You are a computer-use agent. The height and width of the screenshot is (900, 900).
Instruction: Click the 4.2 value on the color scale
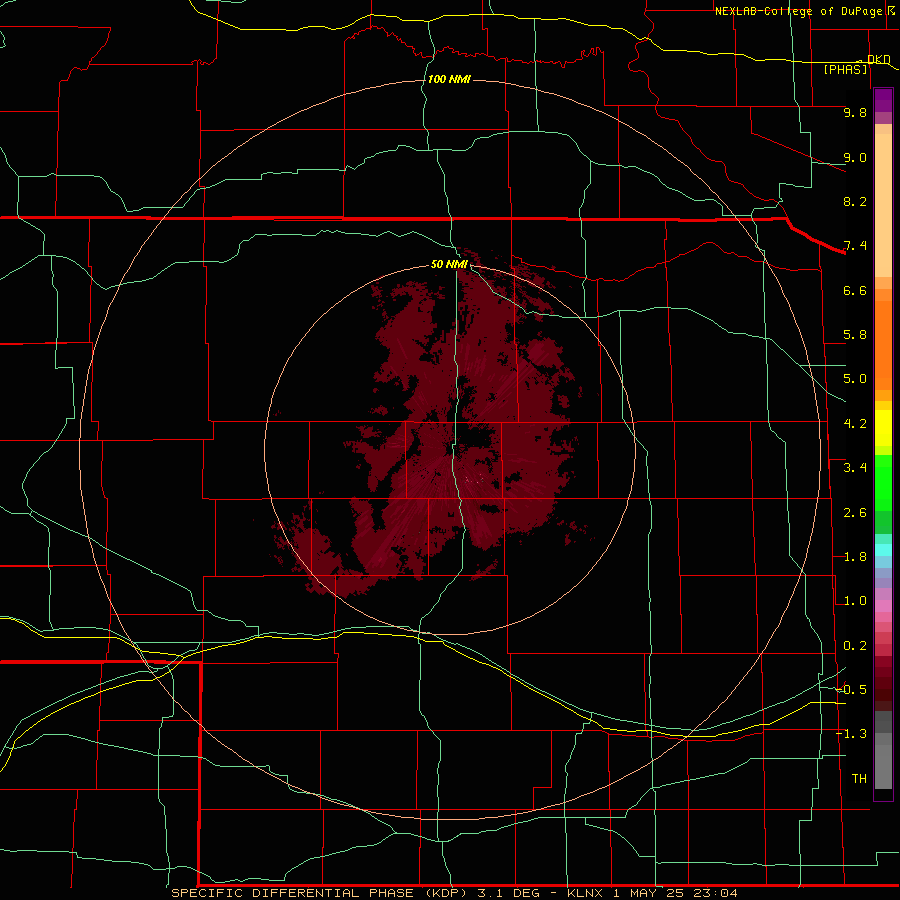pyautogui.click(x=855, y=424)
